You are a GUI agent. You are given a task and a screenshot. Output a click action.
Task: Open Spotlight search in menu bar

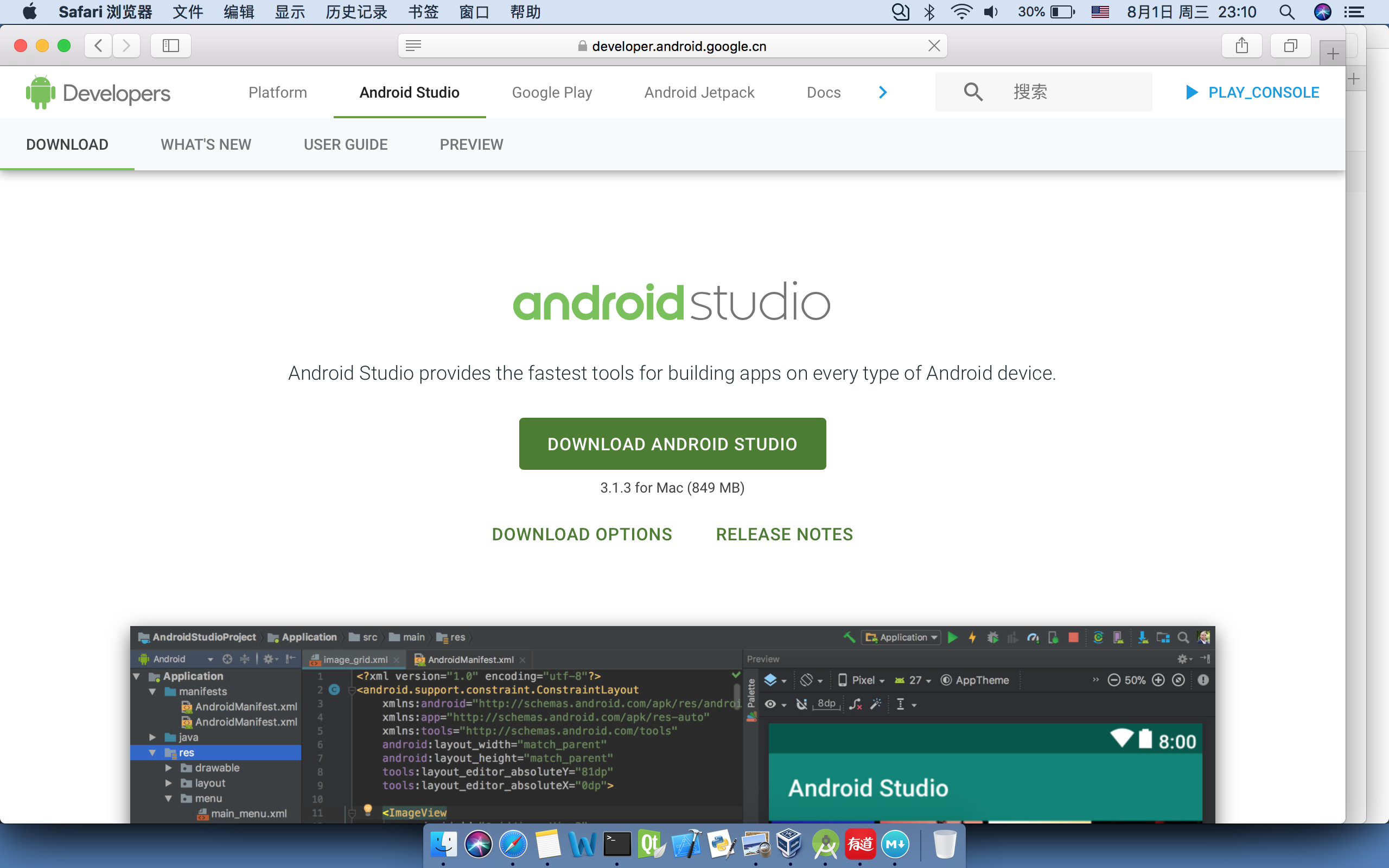(x=1287, y=12)
